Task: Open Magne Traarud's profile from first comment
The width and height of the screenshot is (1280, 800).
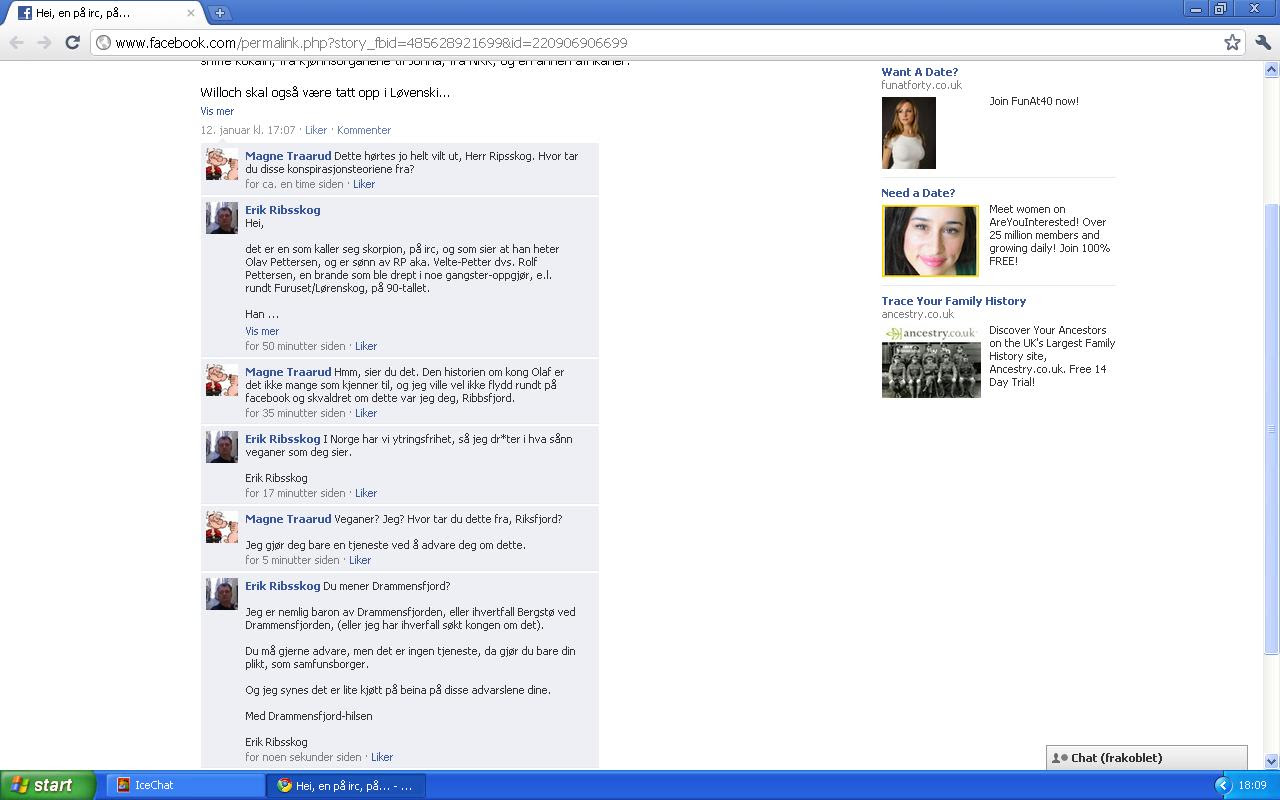Action: [x=288, y=156]
